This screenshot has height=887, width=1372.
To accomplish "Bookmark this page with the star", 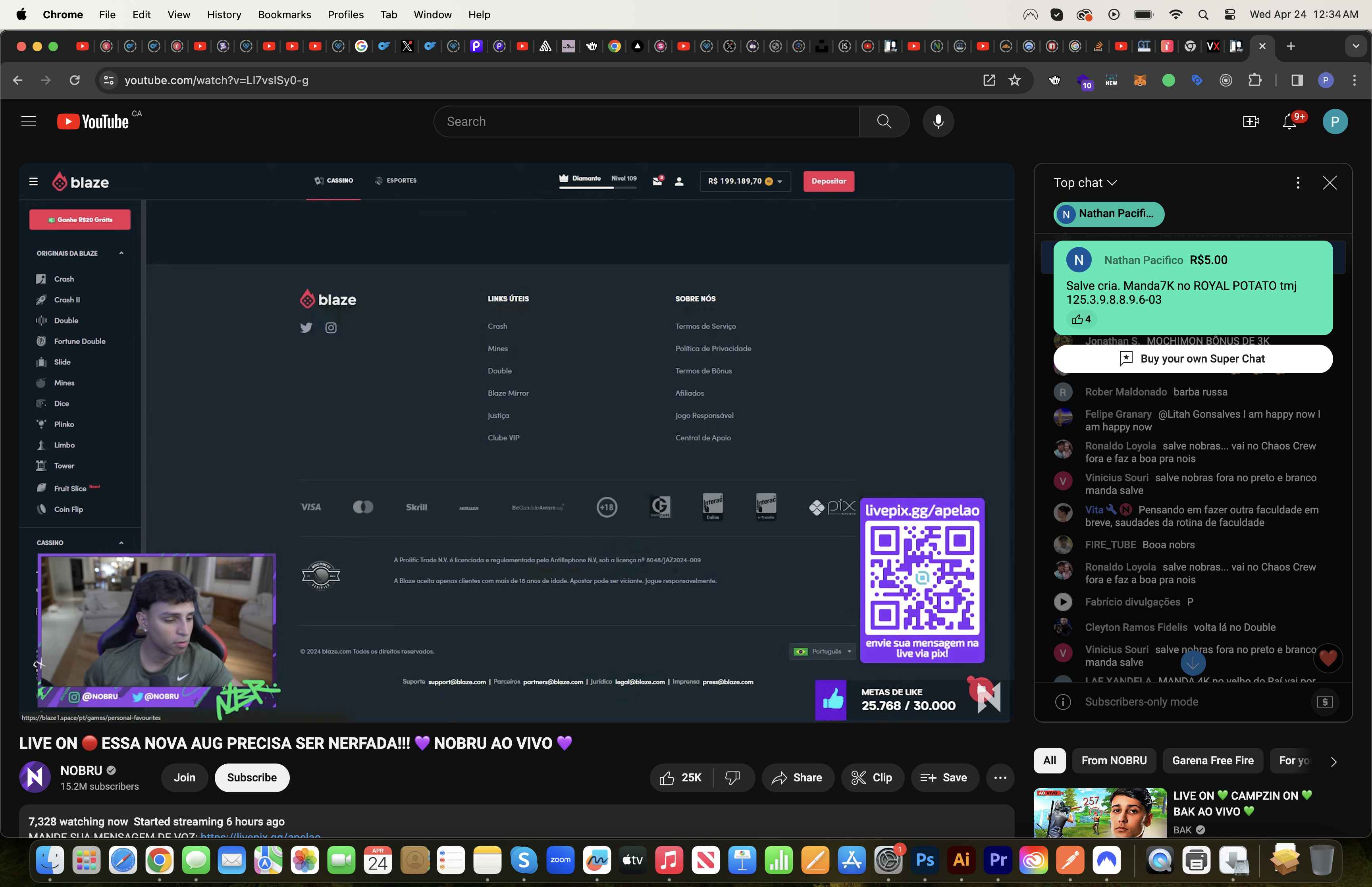I will pyautogui.click(x=1014, y=80).
